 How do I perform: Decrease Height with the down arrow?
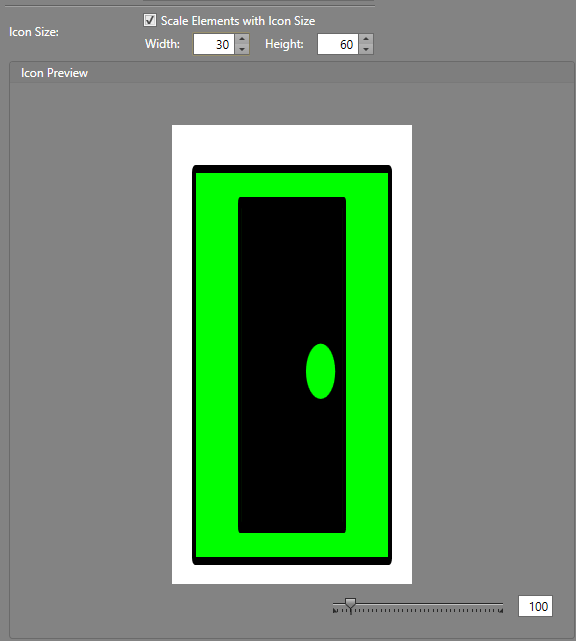[x=366, y=49]
